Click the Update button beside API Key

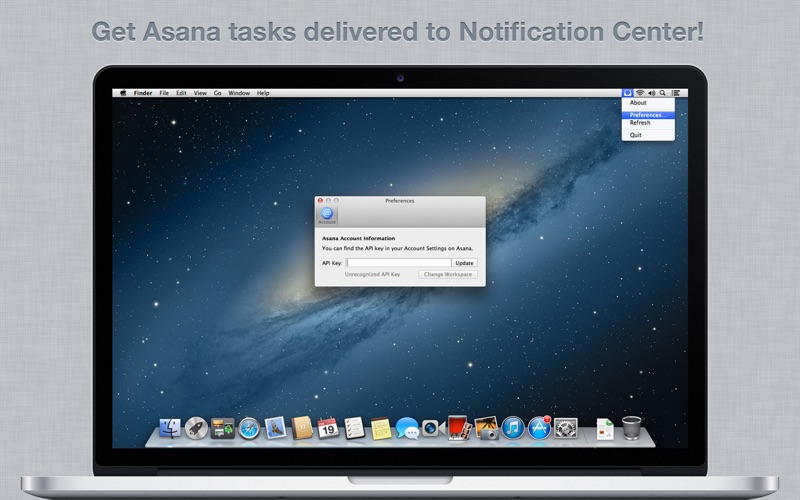[464, 263]
